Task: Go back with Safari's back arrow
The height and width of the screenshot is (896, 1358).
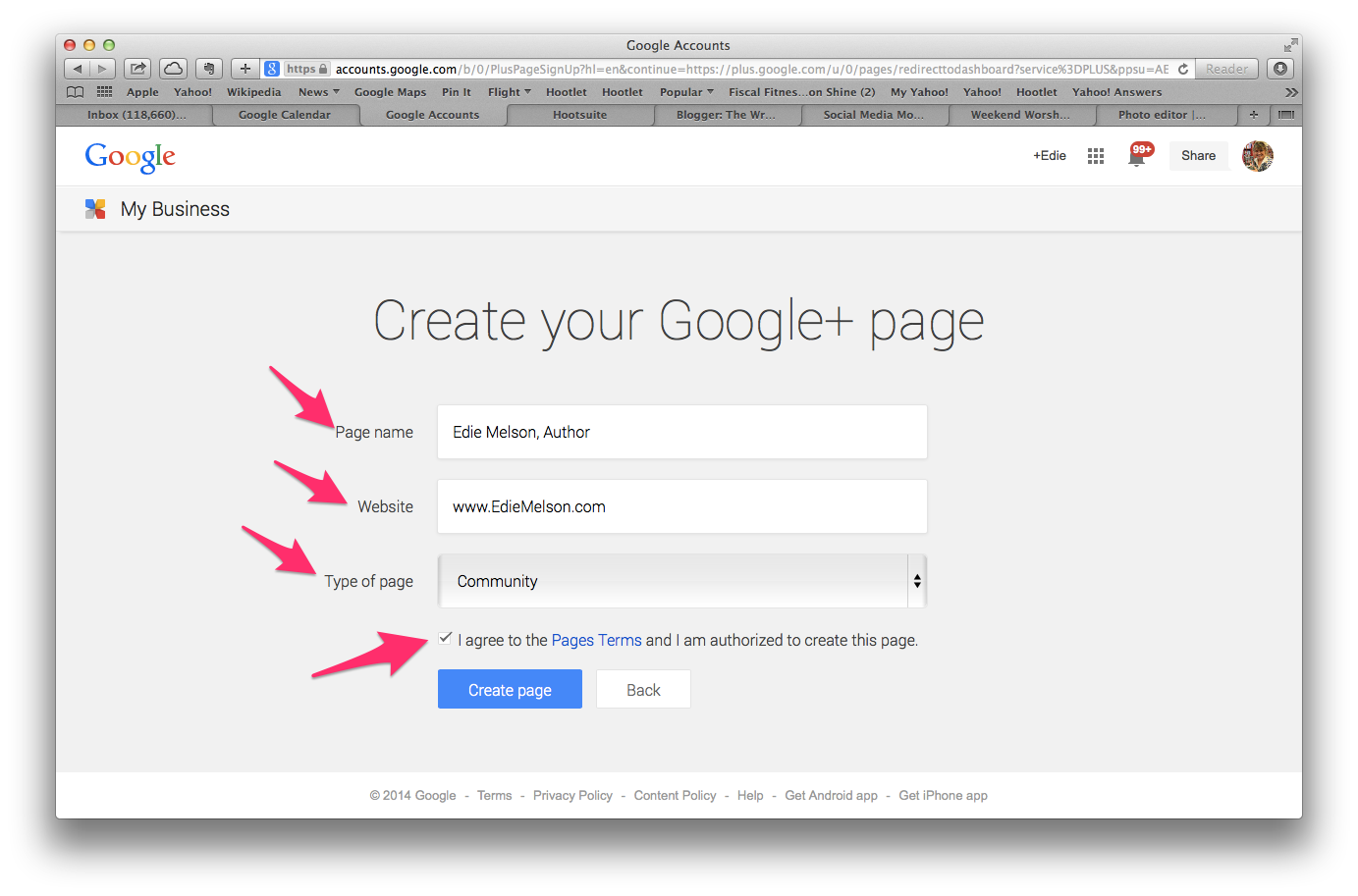Action: [78, 69]
